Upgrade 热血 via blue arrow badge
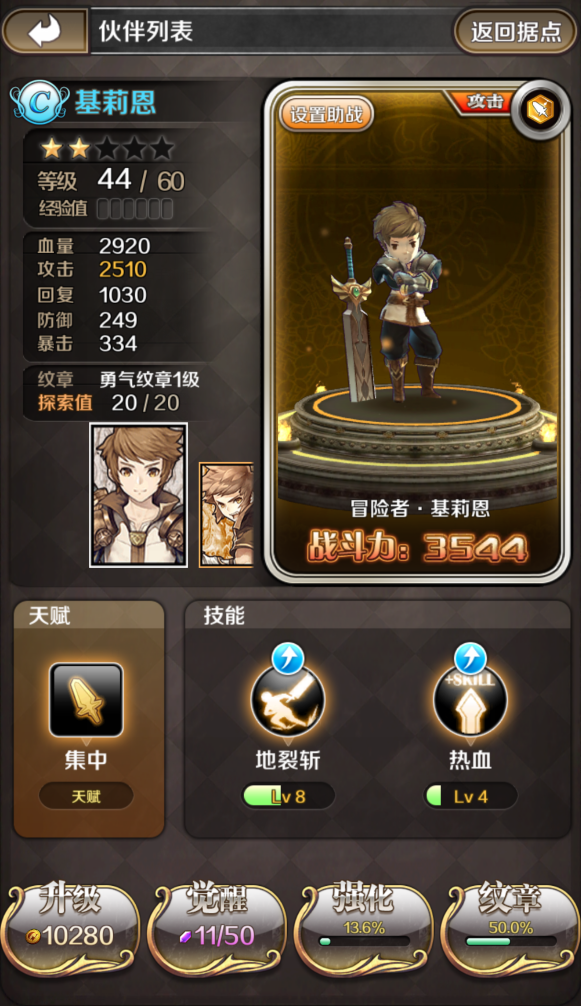This screenshot has height=1006, width=581. 470,659
